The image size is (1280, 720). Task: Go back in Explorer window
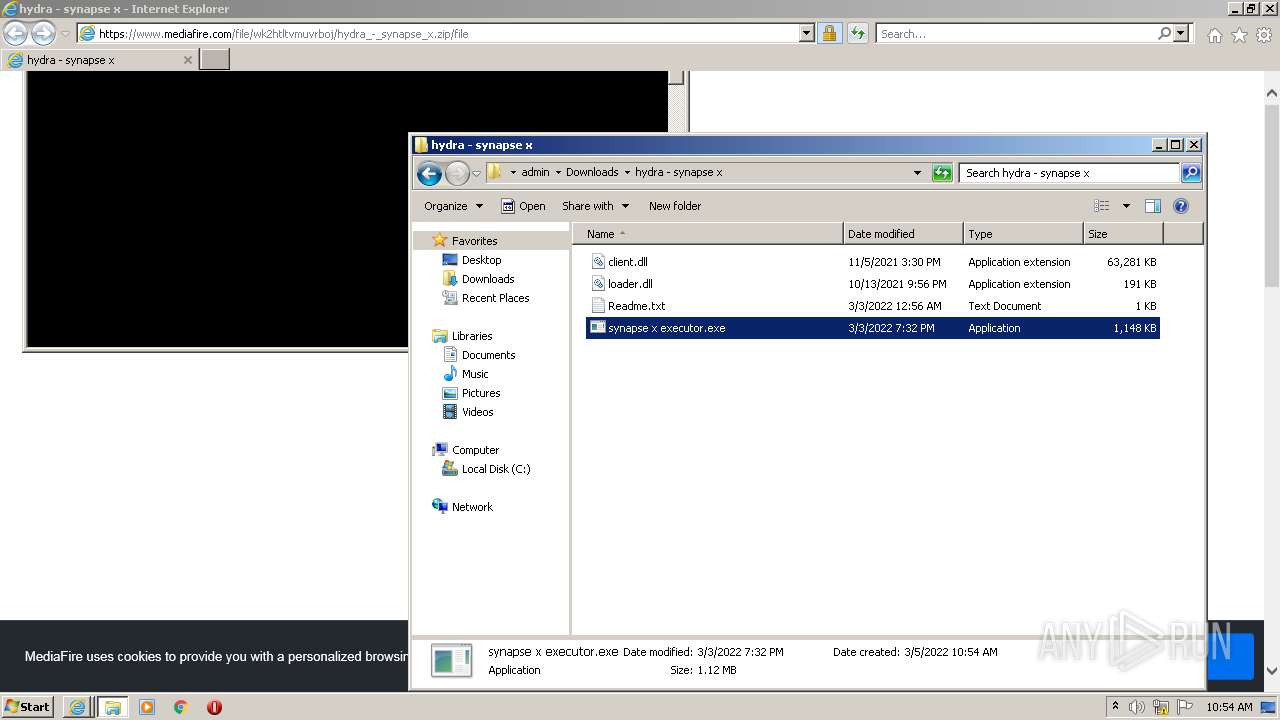tap(429, 173)
